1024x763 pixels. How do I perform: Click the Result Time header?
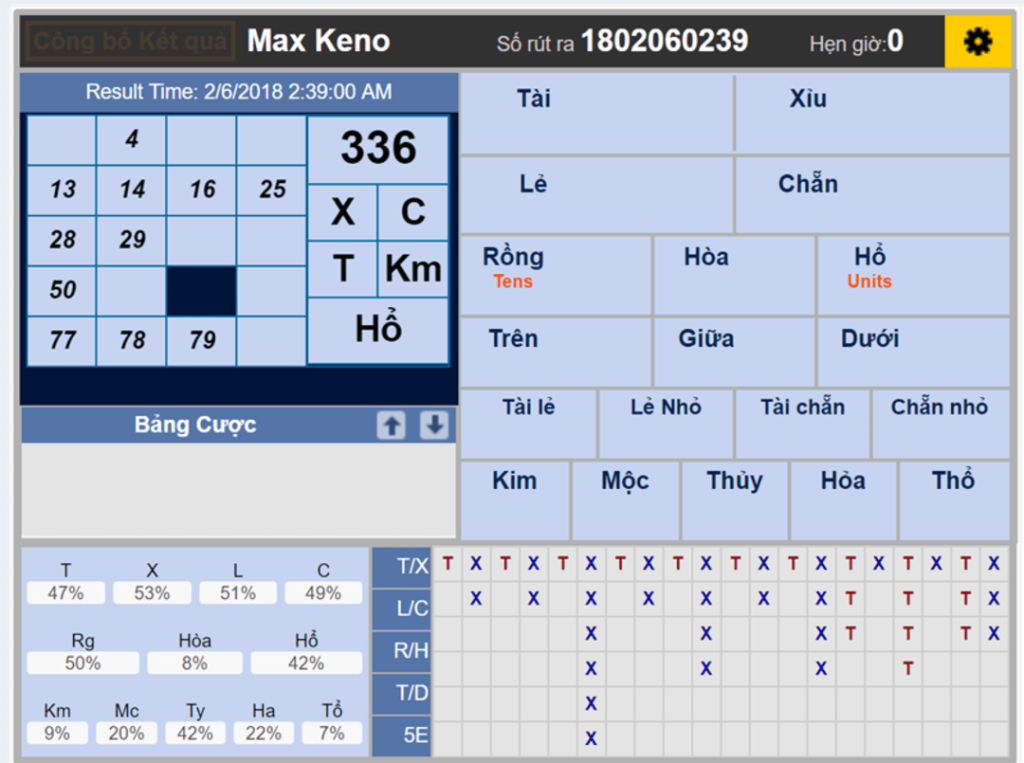239,91
